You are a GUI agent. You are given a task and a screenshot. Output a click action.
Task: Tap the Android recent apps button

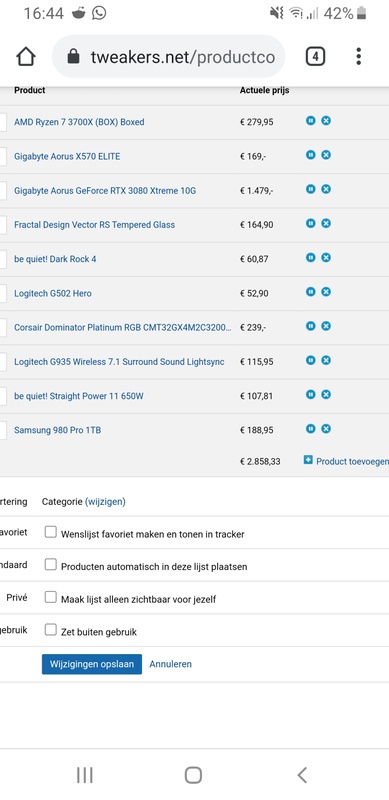point(85,775)
